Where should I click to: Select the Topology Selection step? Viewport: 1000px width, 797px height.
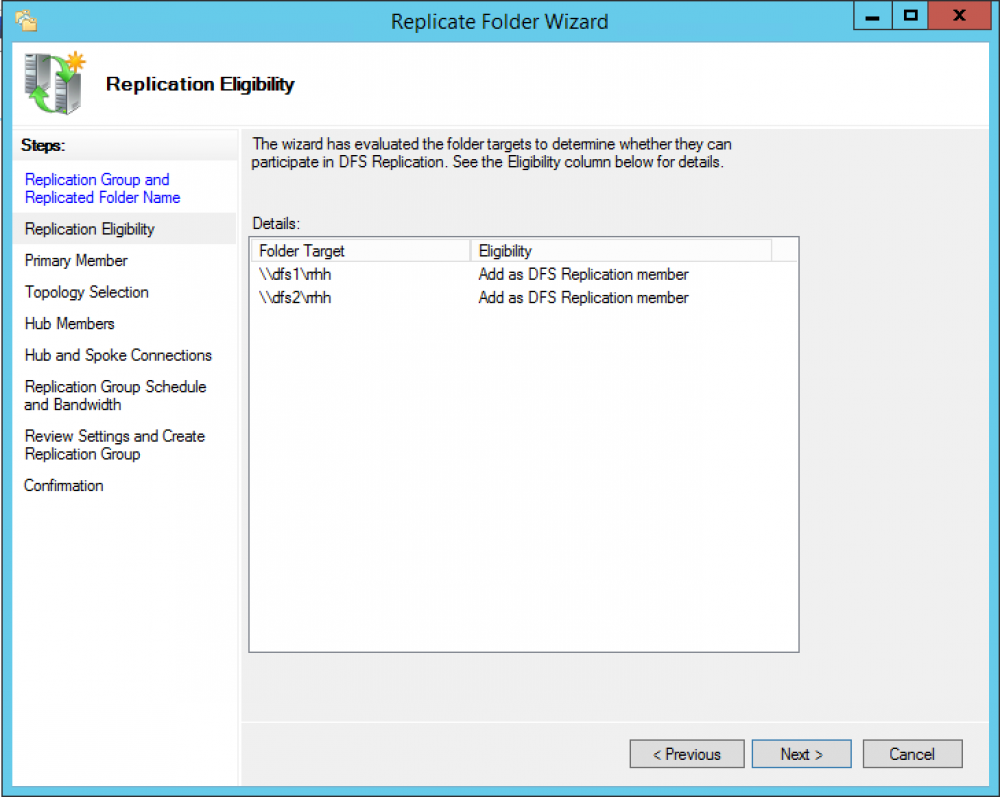pos(86,292)
